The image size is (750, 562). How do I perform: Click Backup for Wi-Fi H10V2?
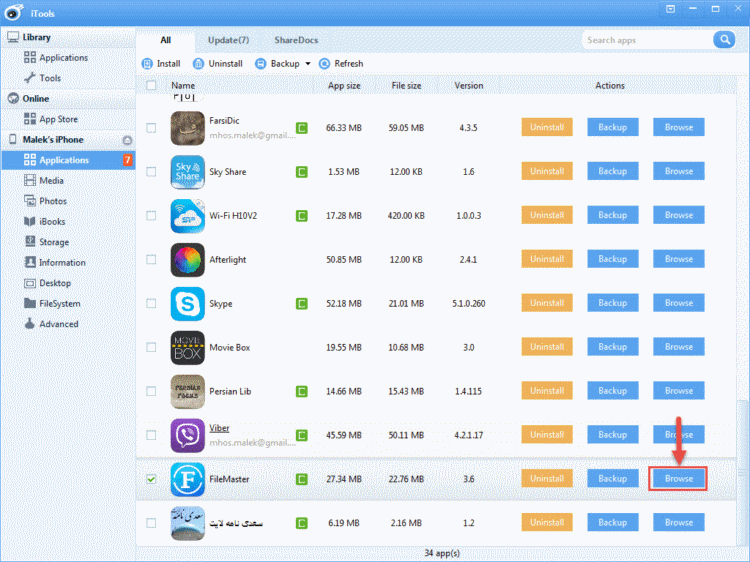point(613,215)
